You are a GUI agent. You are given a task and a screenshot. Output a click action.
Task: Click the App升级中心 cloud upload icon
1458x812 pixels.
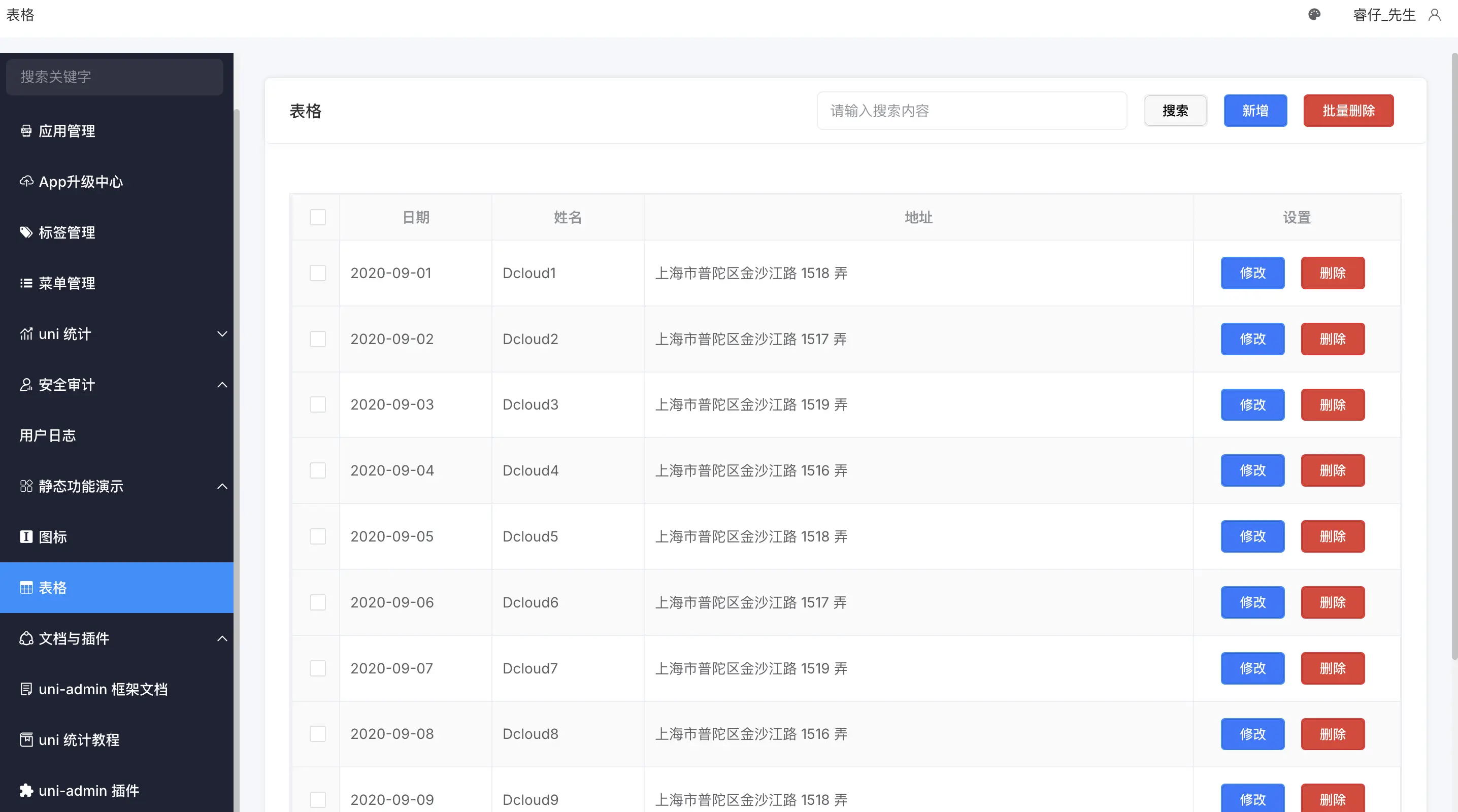(26, 181)
